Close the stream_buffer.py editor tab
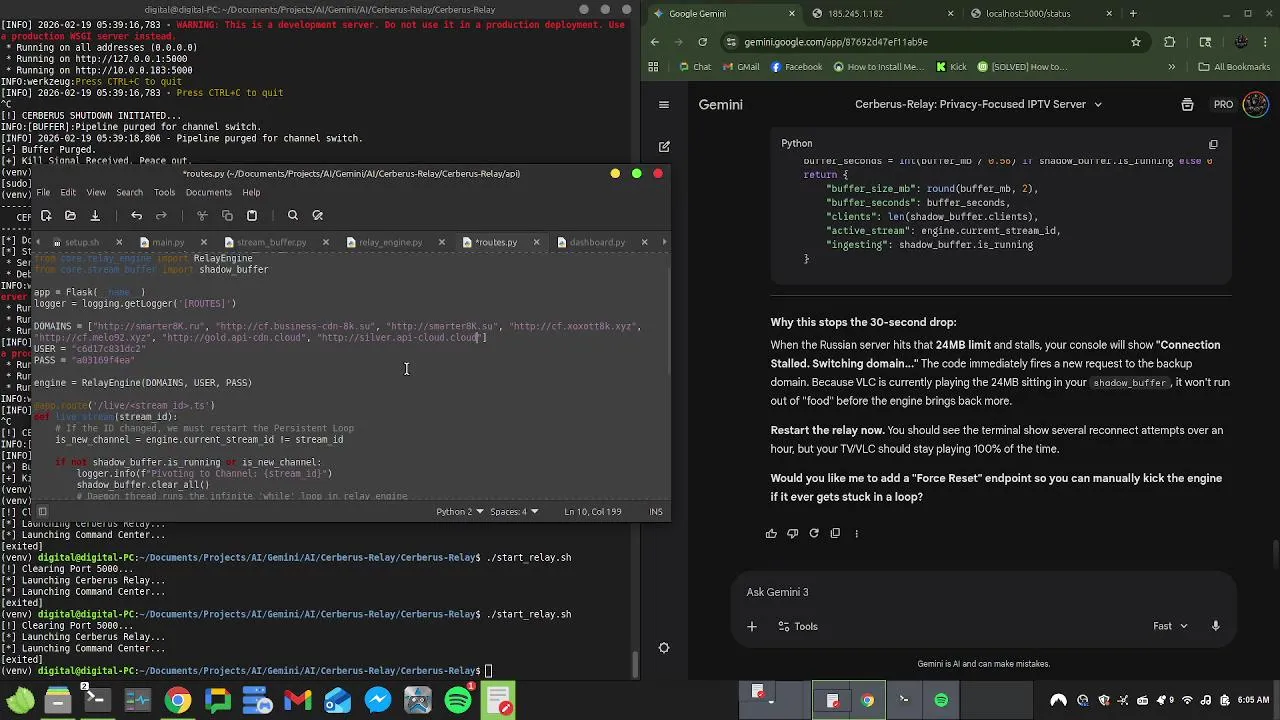1280x720 pixels. click(x=326, y=242)
